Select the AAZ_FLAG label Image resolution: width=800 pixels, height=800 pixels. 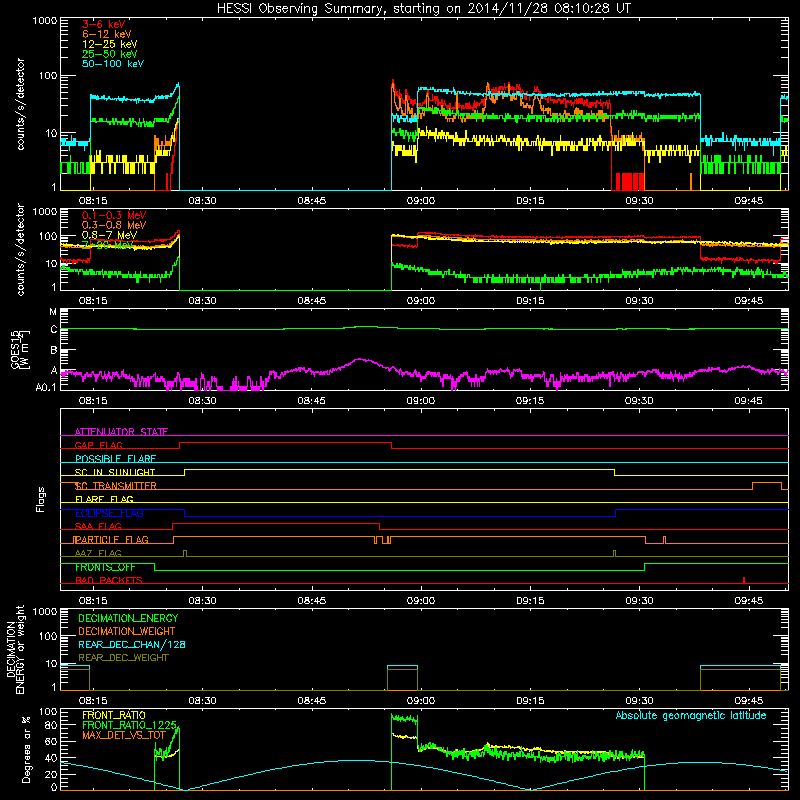(x=98, y=553)
